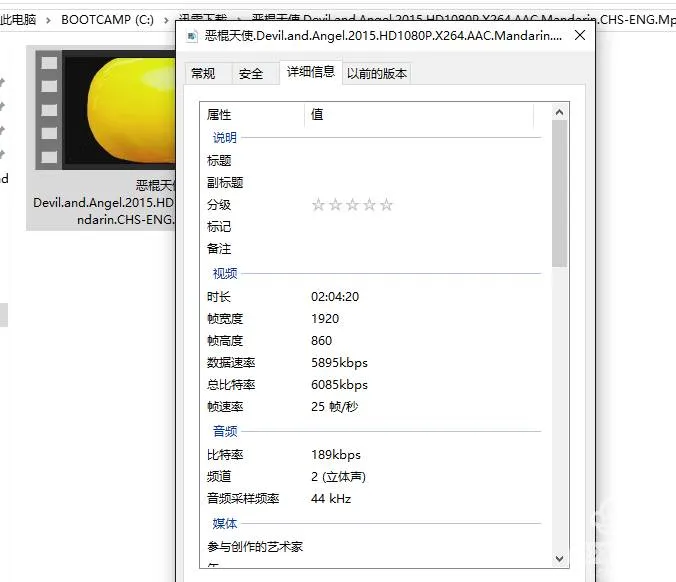676x582 pixels.
Task: Set rating to four stars
Action: (369, 205)
